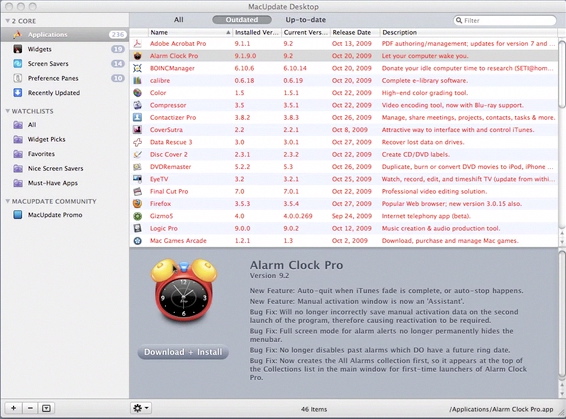This screenshot has width=566, height=419.
Task: Switch to the Outdated filter tab
Action: click(242, 20)
